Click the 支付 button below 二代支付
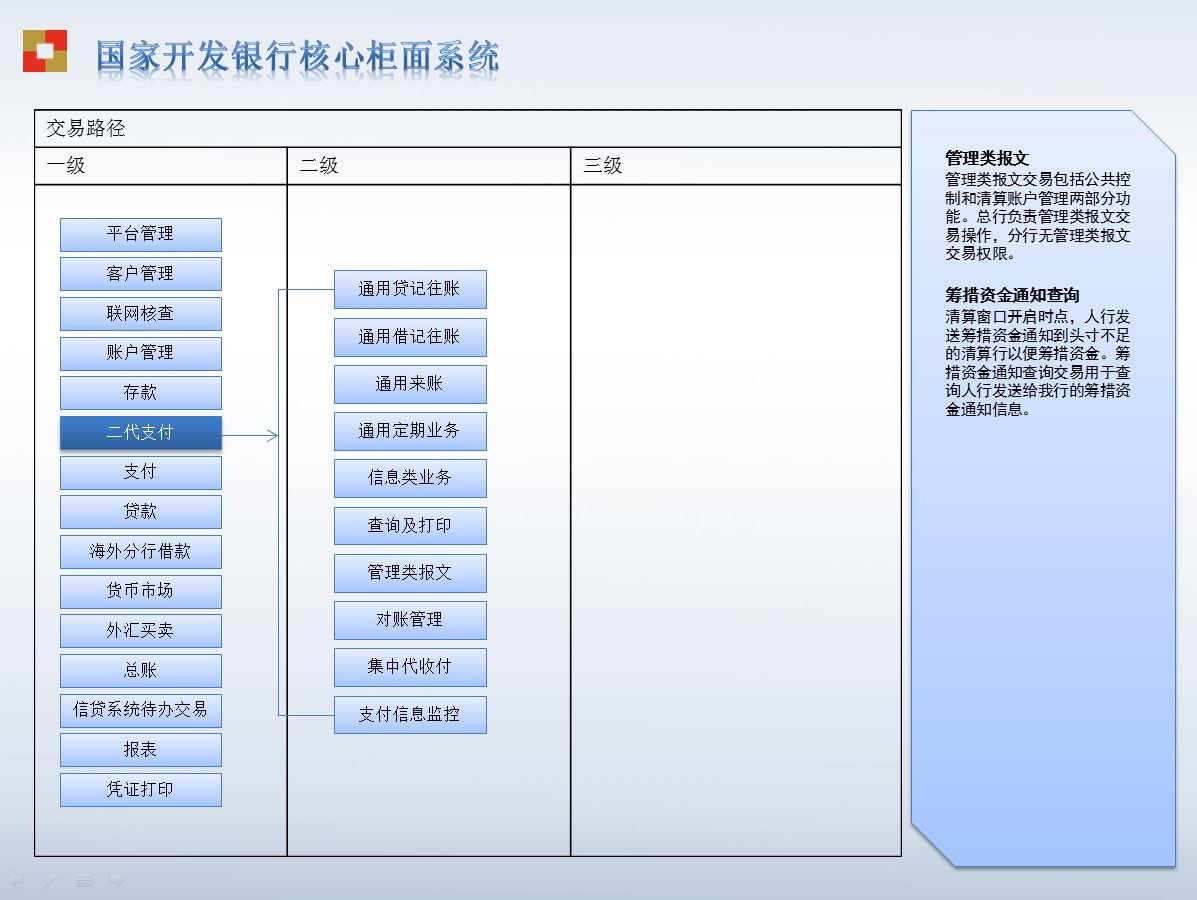The width and height of the screenshot is (1197, 900). pyautogui.click(x=140, y=473)
